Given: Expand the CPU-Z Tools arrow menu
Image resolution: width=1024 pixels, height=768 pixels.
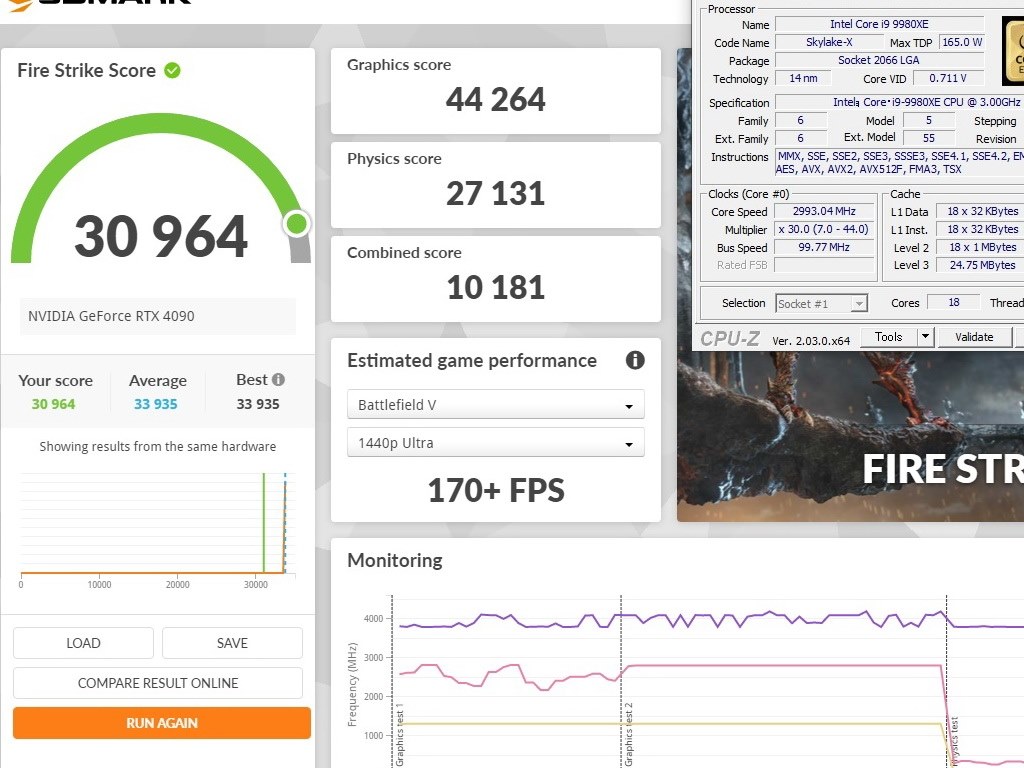Looking at the screenshot, I should point(925,337).
